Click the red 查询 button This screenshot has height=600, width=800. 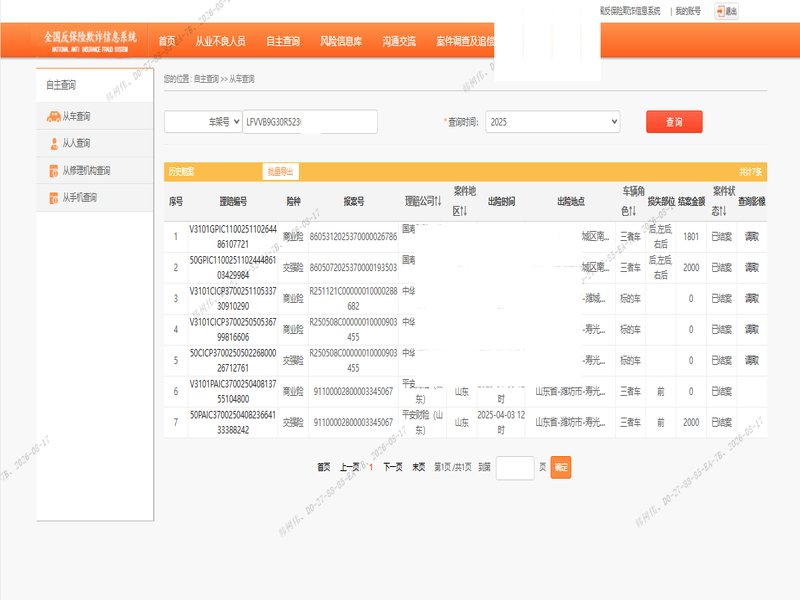(x=674, y=122)
